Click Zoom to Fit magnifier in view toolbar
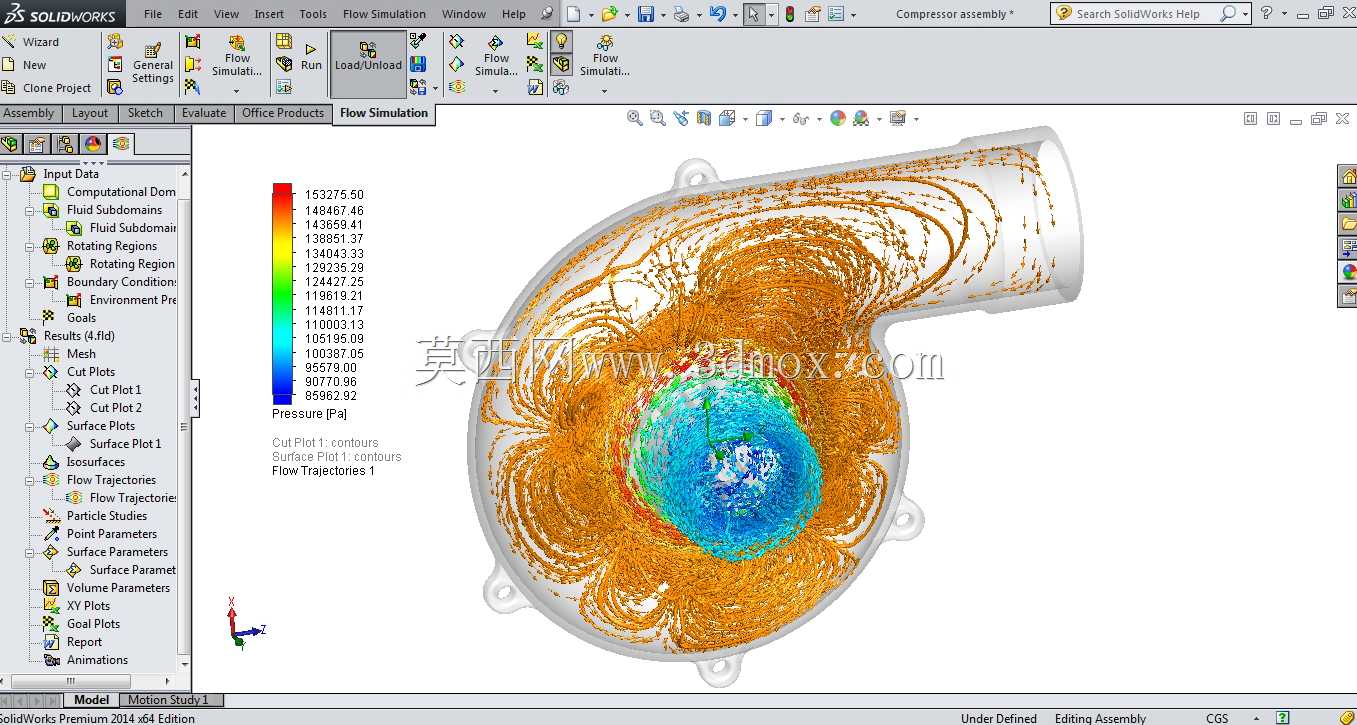 pyautogui.click(x=634, y=118)
